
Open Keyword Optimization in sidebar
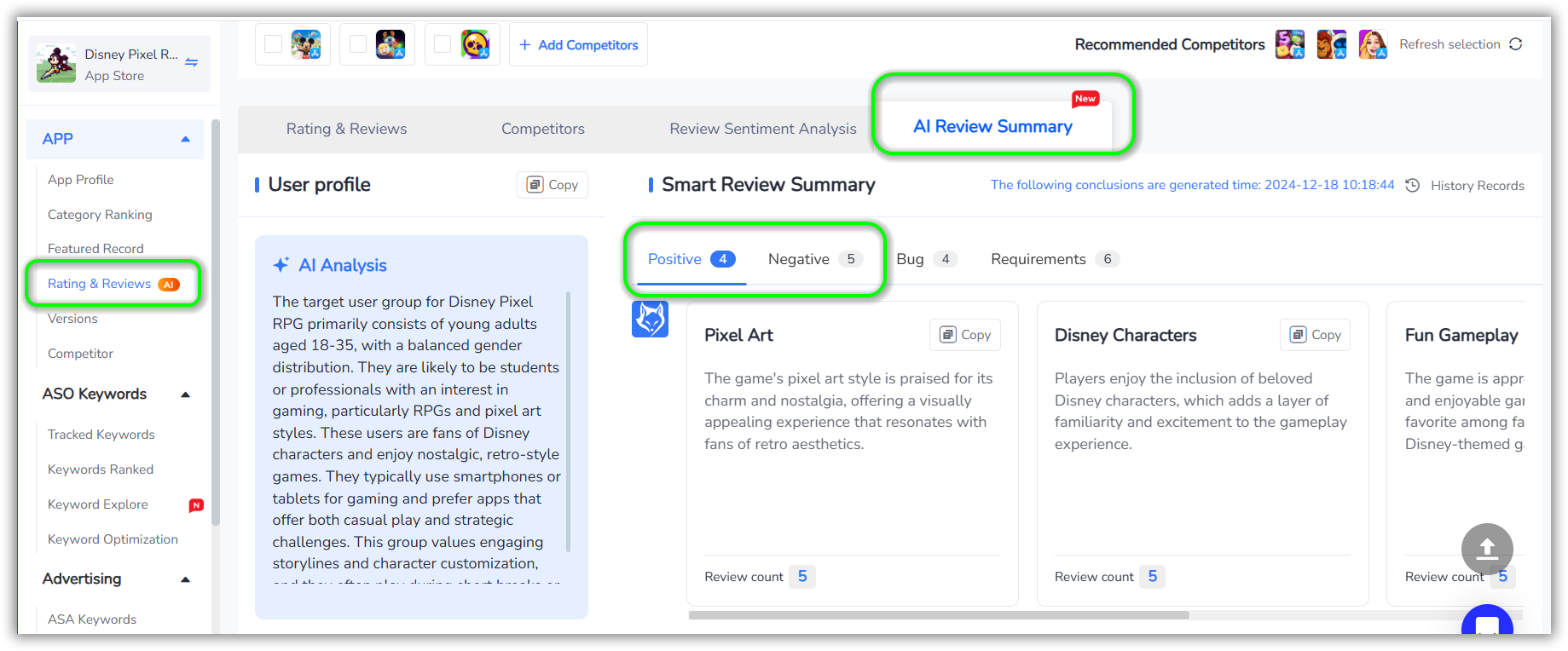click(113, 539)
